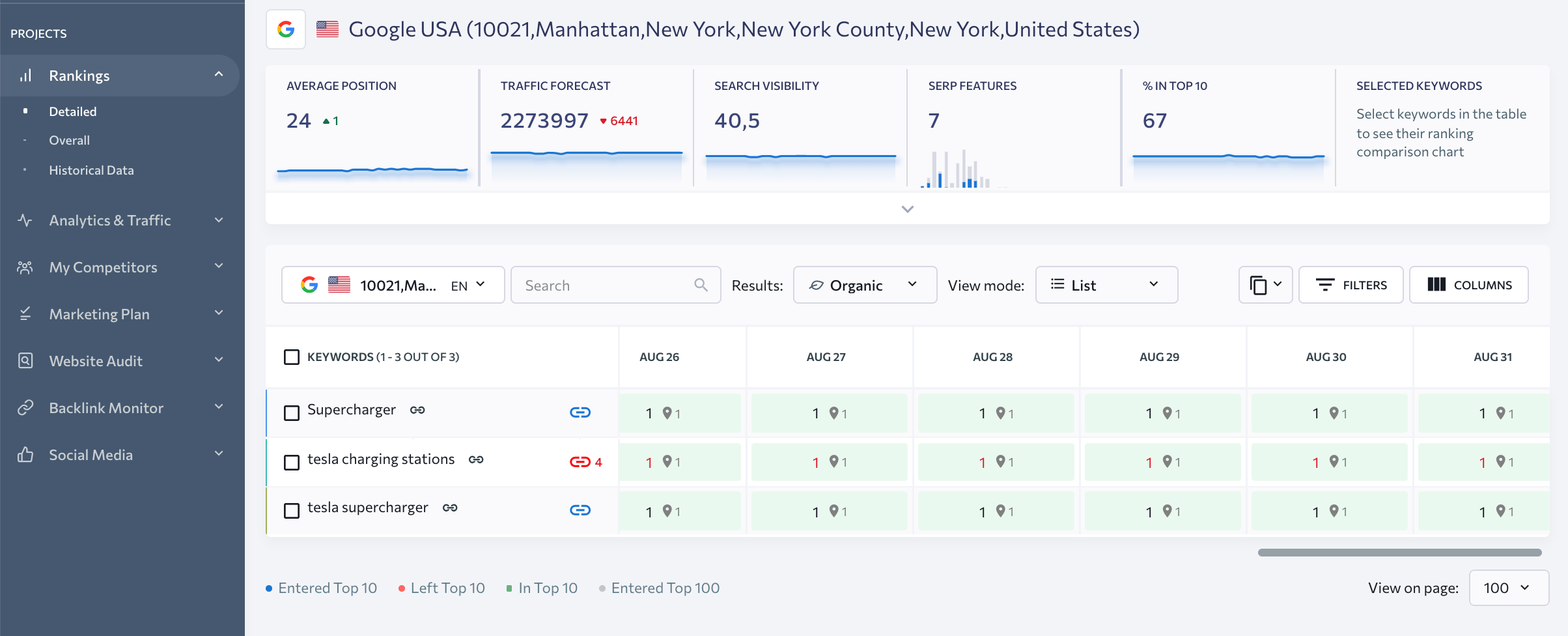Click the Backlink Monitor chain icon
The image size is (1568, 636).
[25, 408]
